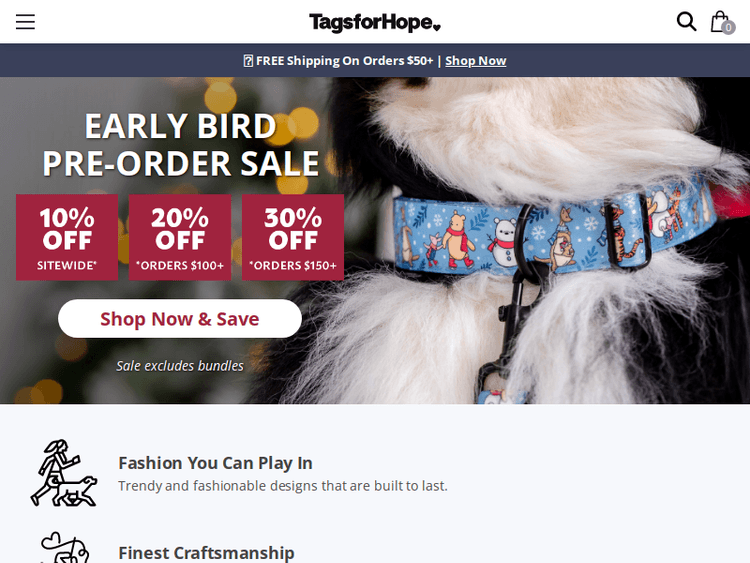
Task: Click the Early Bird Pre-Order Sale headline
Action: (181, 144)
